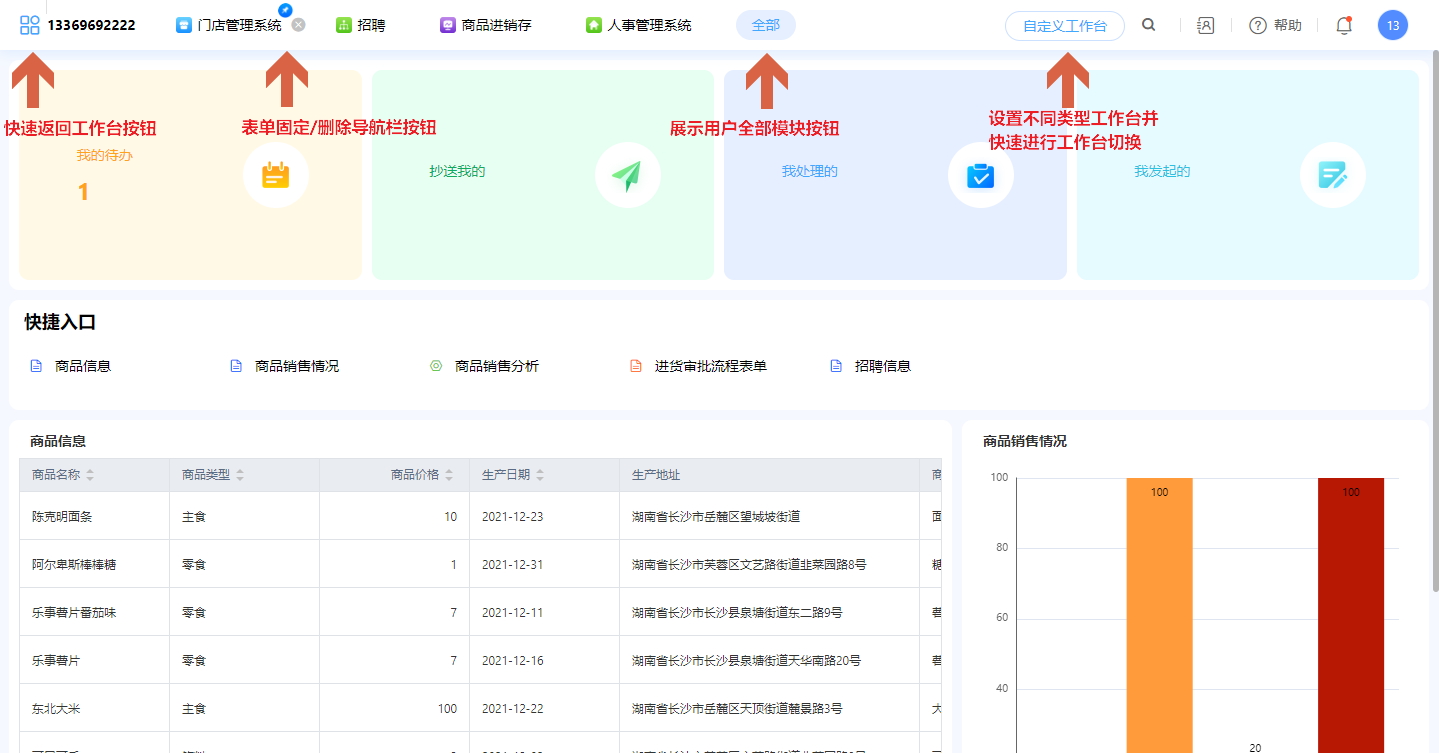Click the 抄送我的 paper plane icon
Viewport: 1439px width, 753px height.
point(627,176)
